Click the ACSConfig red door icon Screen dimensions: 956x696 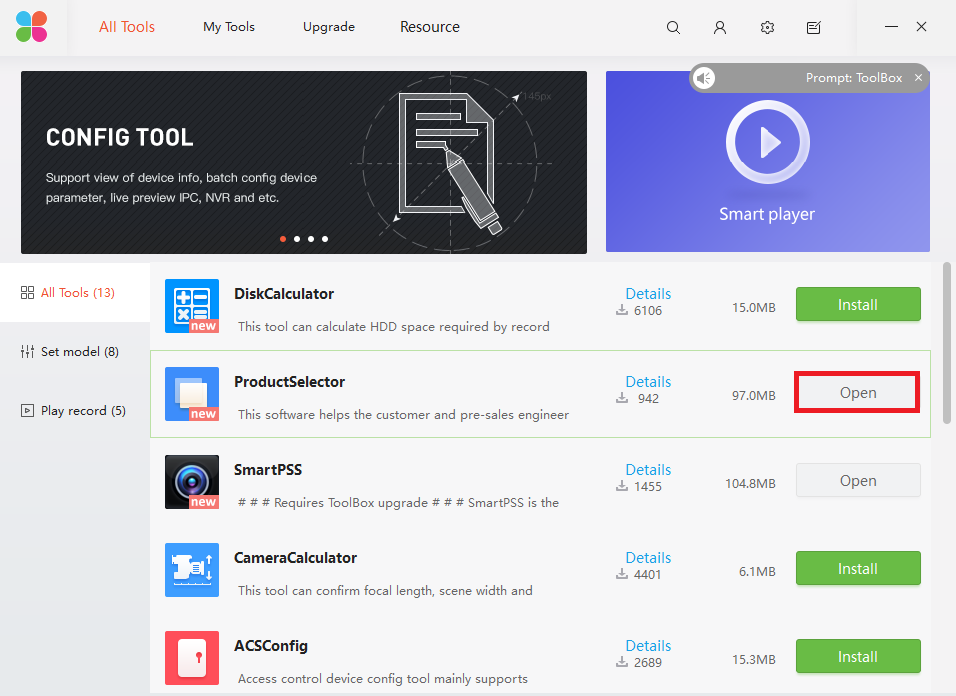click(192, 658)
